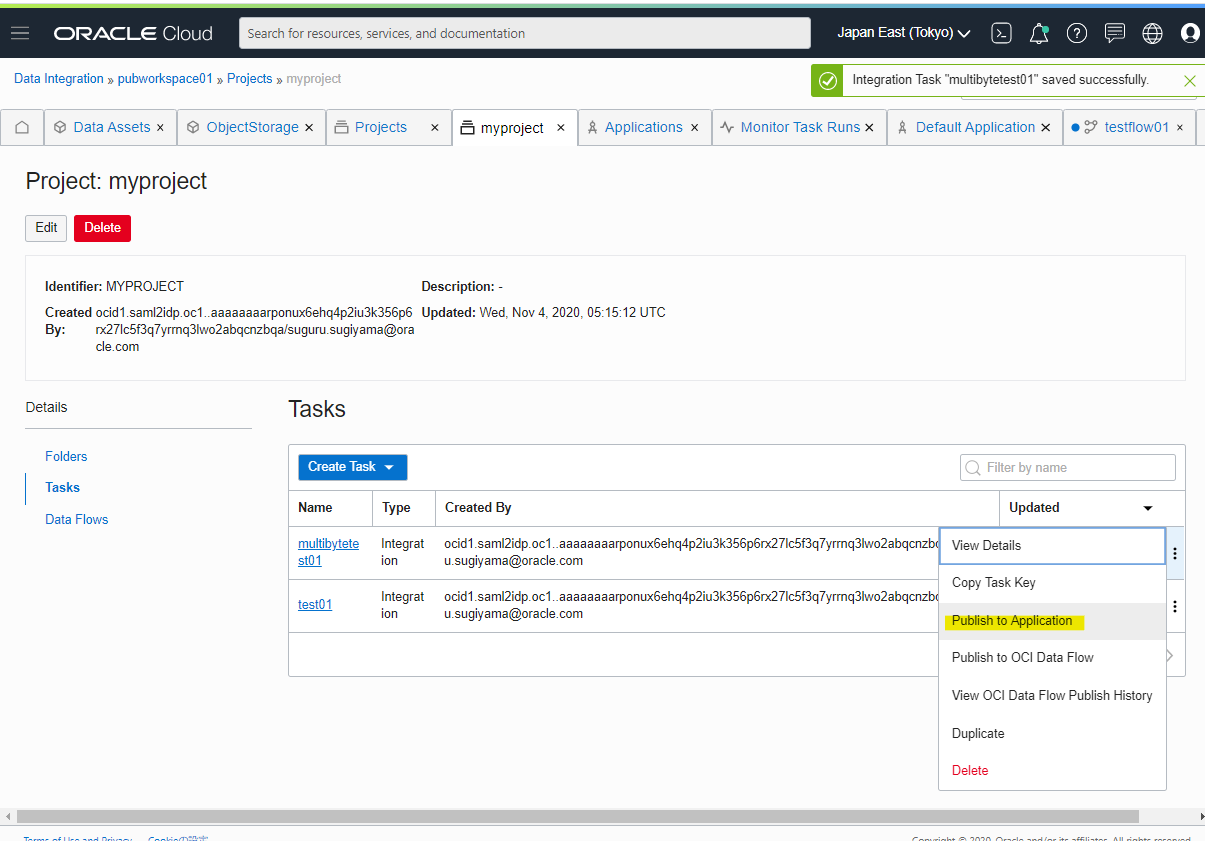The image size is (1205, 841).
Task: Close the Default Application tab
Action: point(1046,128)
